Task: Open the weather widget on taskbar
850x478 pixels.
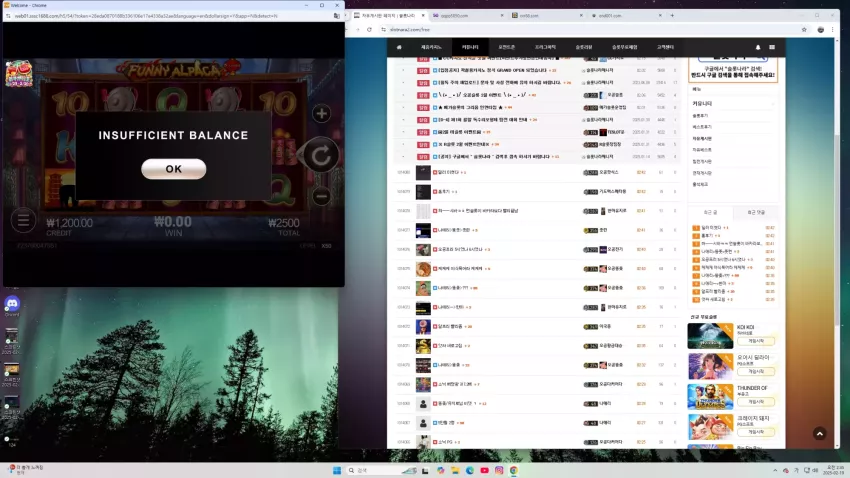Action: 24,470
